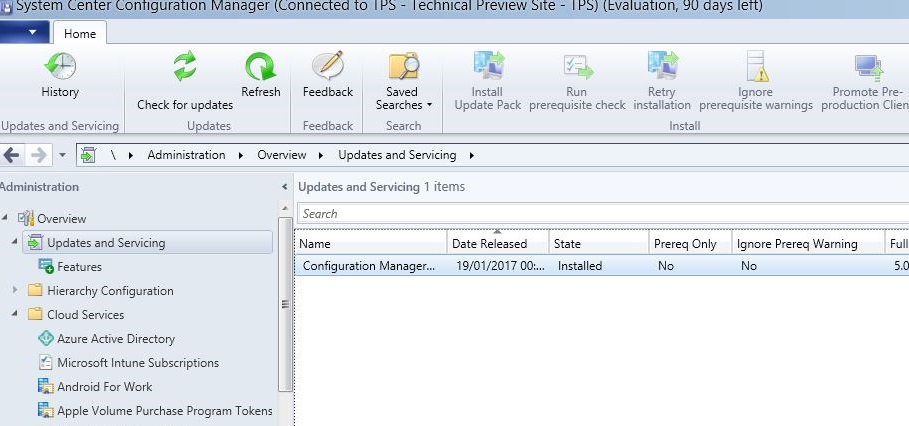Sort list by Date Released column
This screenshot has height=426, width=909.
coord(497,243)
